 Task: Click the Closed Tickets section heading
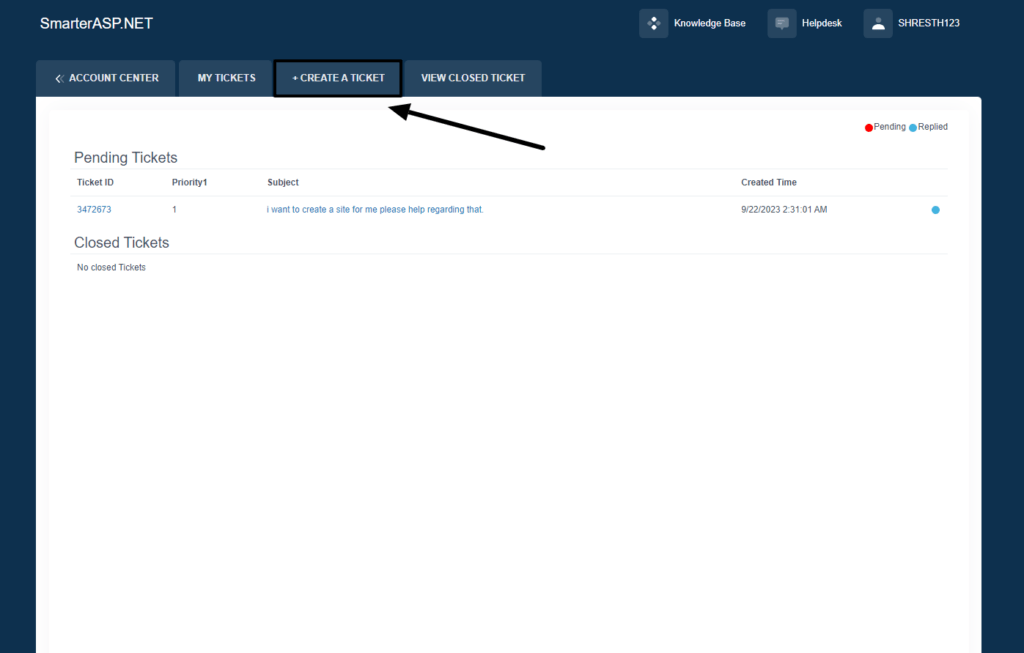121,242
